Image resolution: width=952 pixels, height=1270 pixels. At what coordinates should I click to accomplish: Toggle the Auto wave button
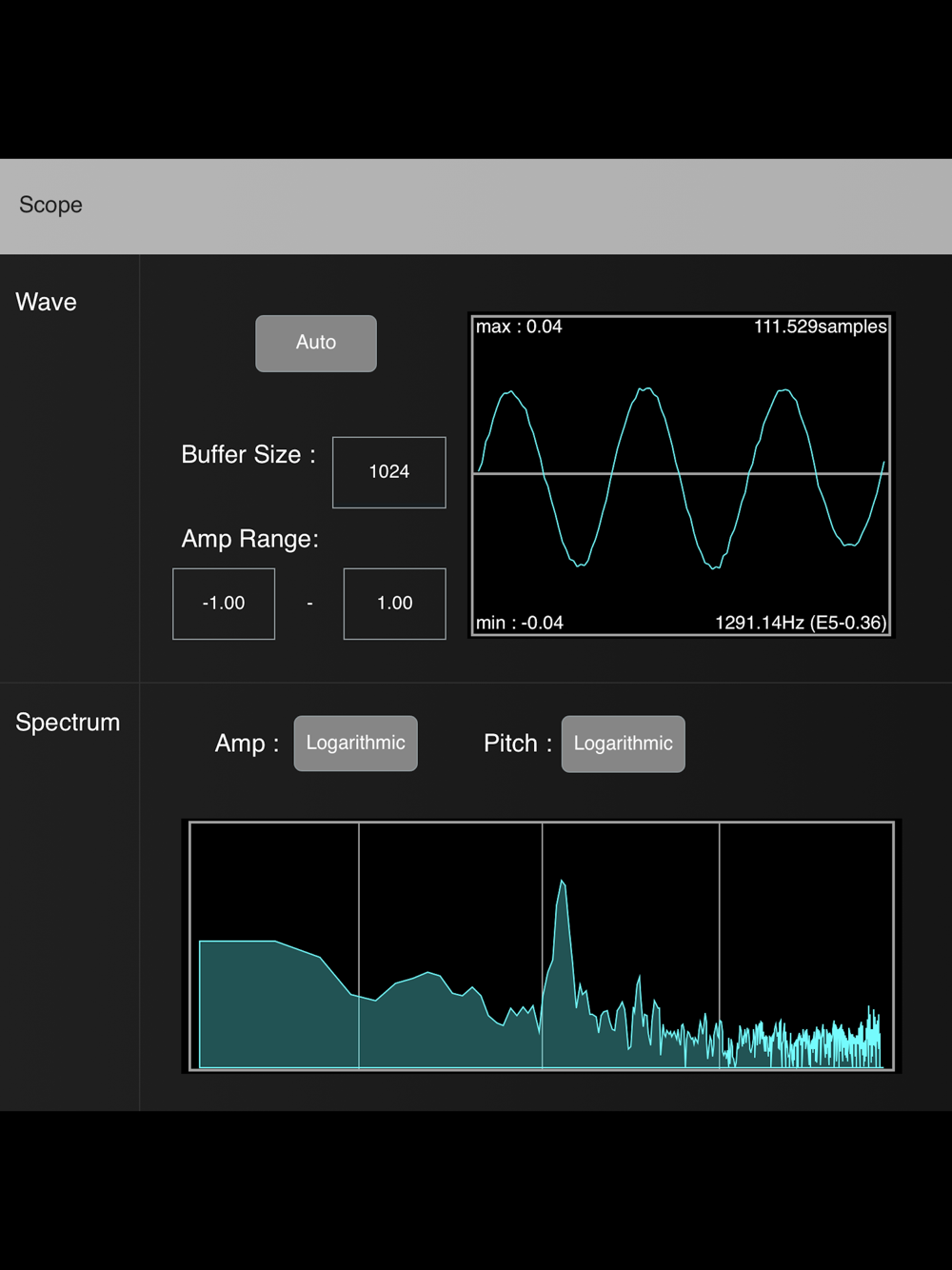[316, 344]
